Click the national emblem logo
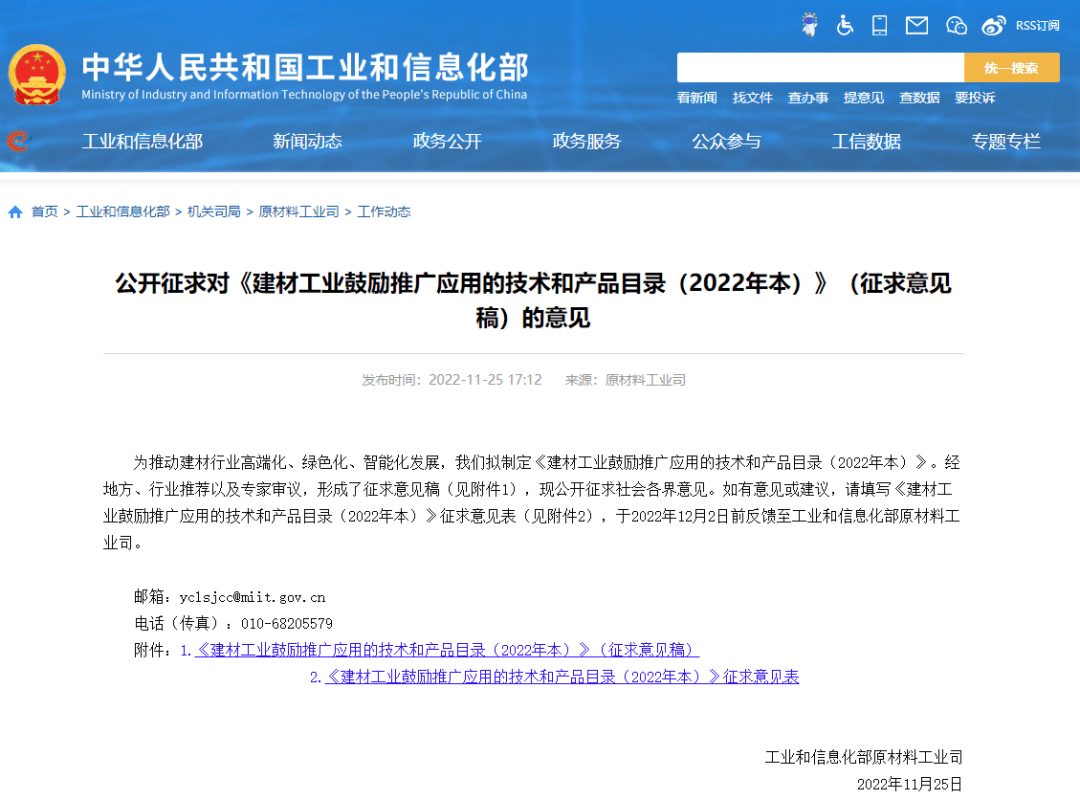The image size is (1080, 800). [37, 75]
